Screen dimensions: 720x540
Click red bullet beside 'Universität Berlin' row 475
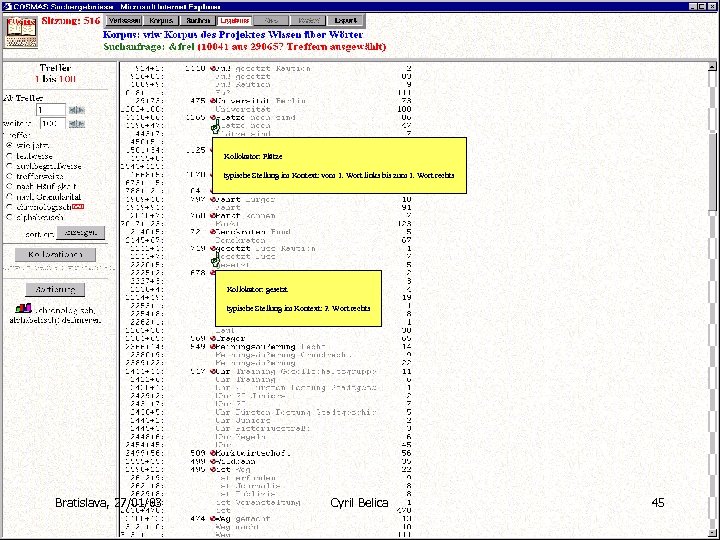pyautogui.click(x=213, y=101)
